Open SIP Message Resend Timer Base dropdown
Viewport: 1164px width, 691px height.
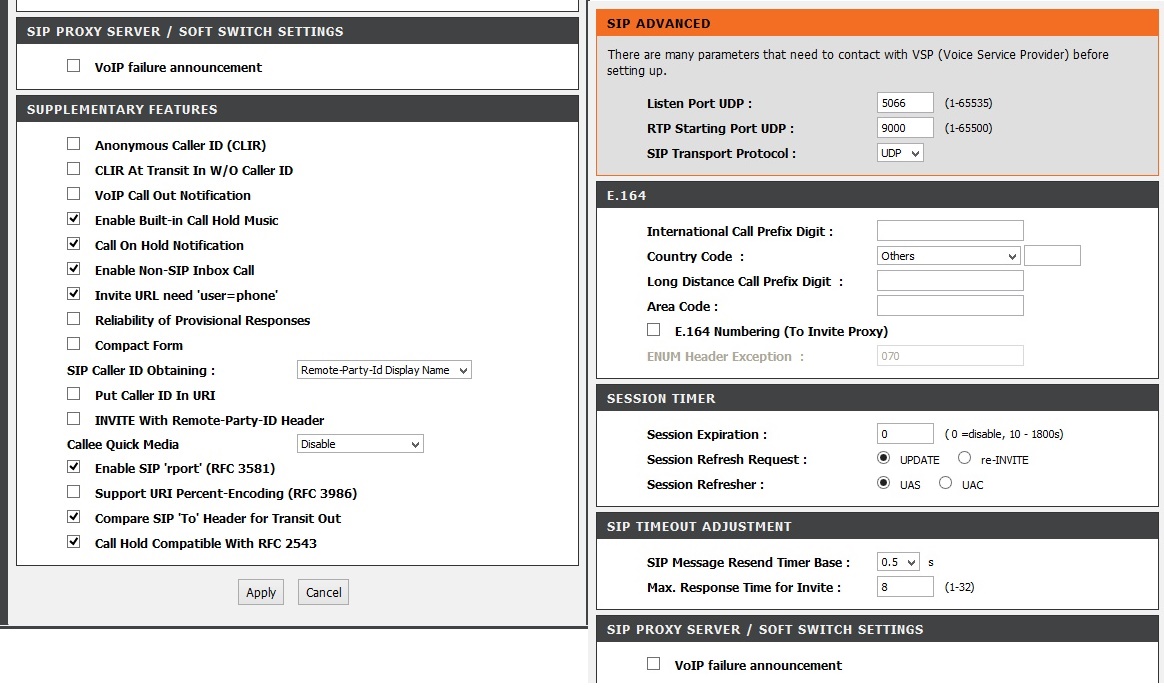[897, 562]
